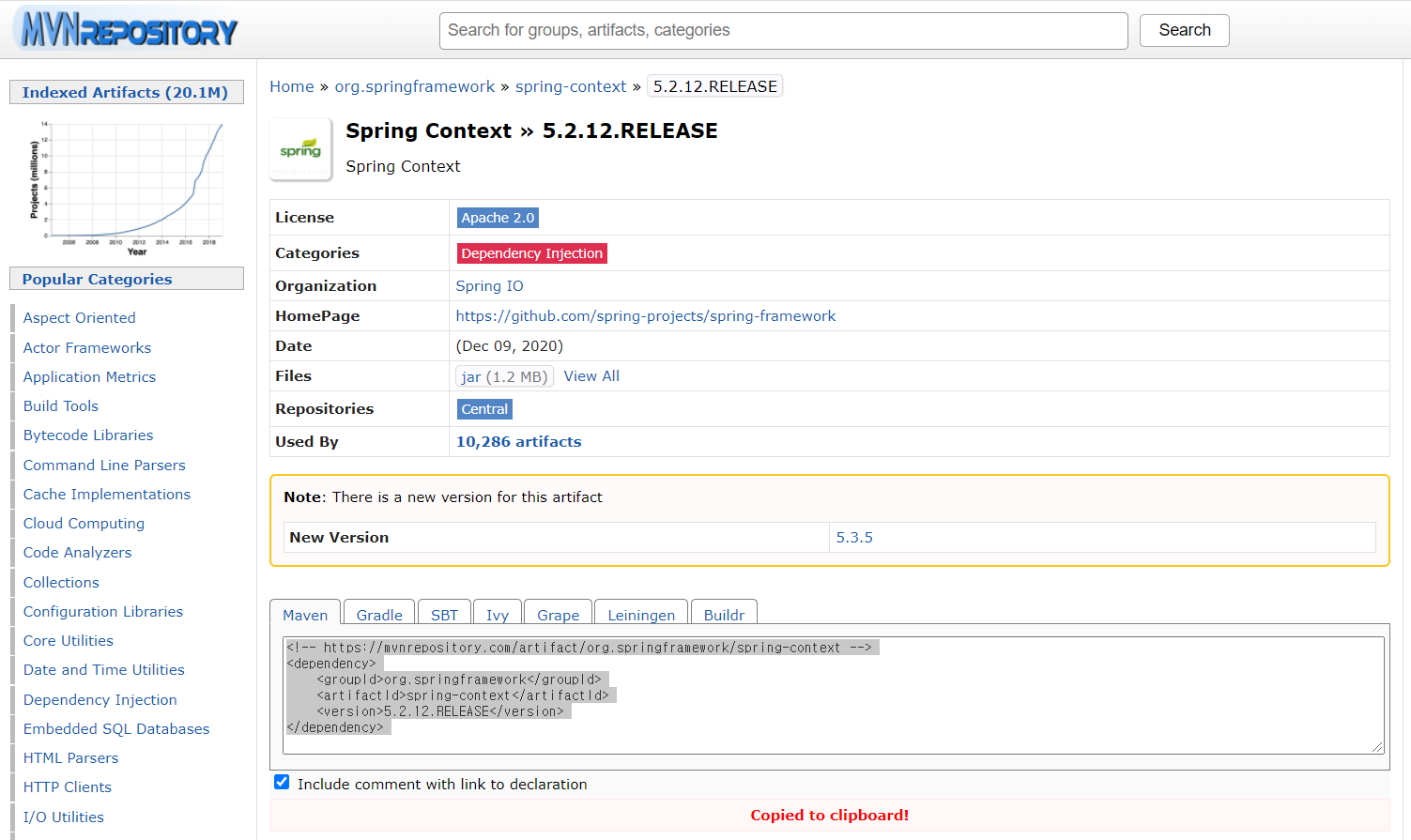Image resolution: width=1411 pixels, height=840 pixels.
Task: Focus the artifact search field
Action: 783,30
